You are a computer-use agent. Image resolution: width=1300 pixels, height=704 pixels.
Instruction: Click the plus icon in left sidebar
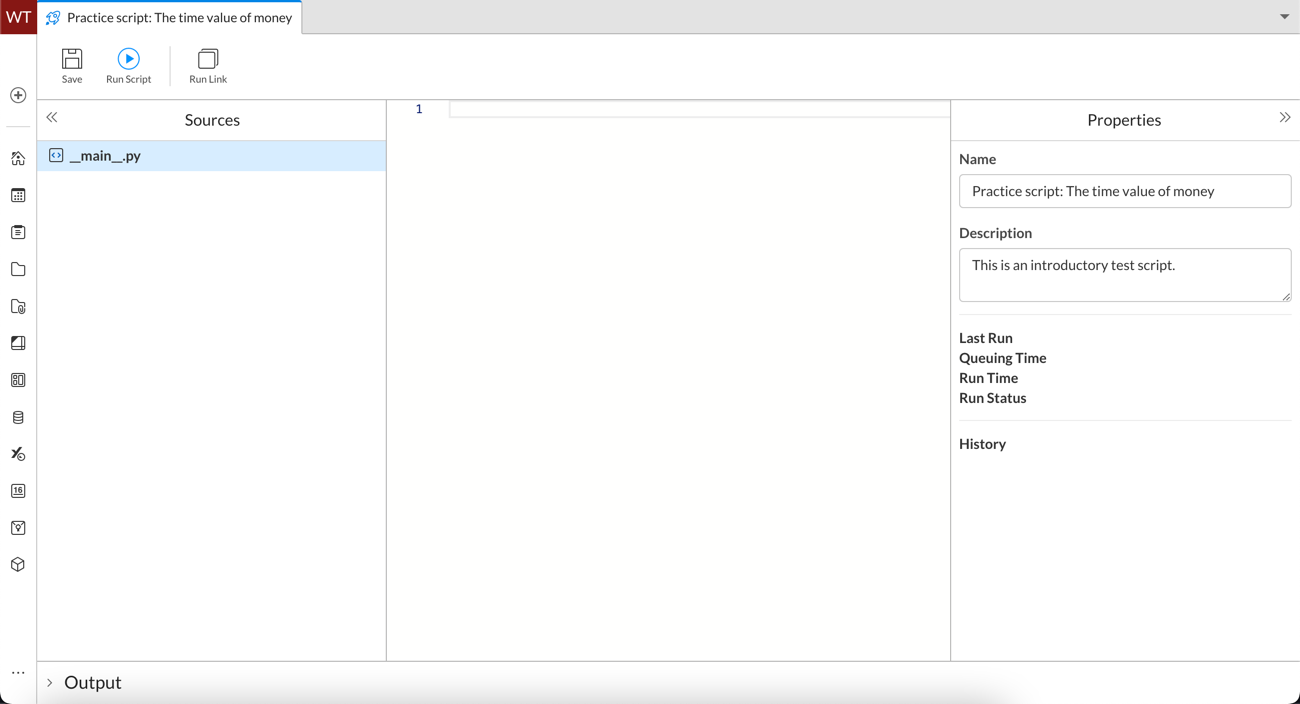(18, 95)
